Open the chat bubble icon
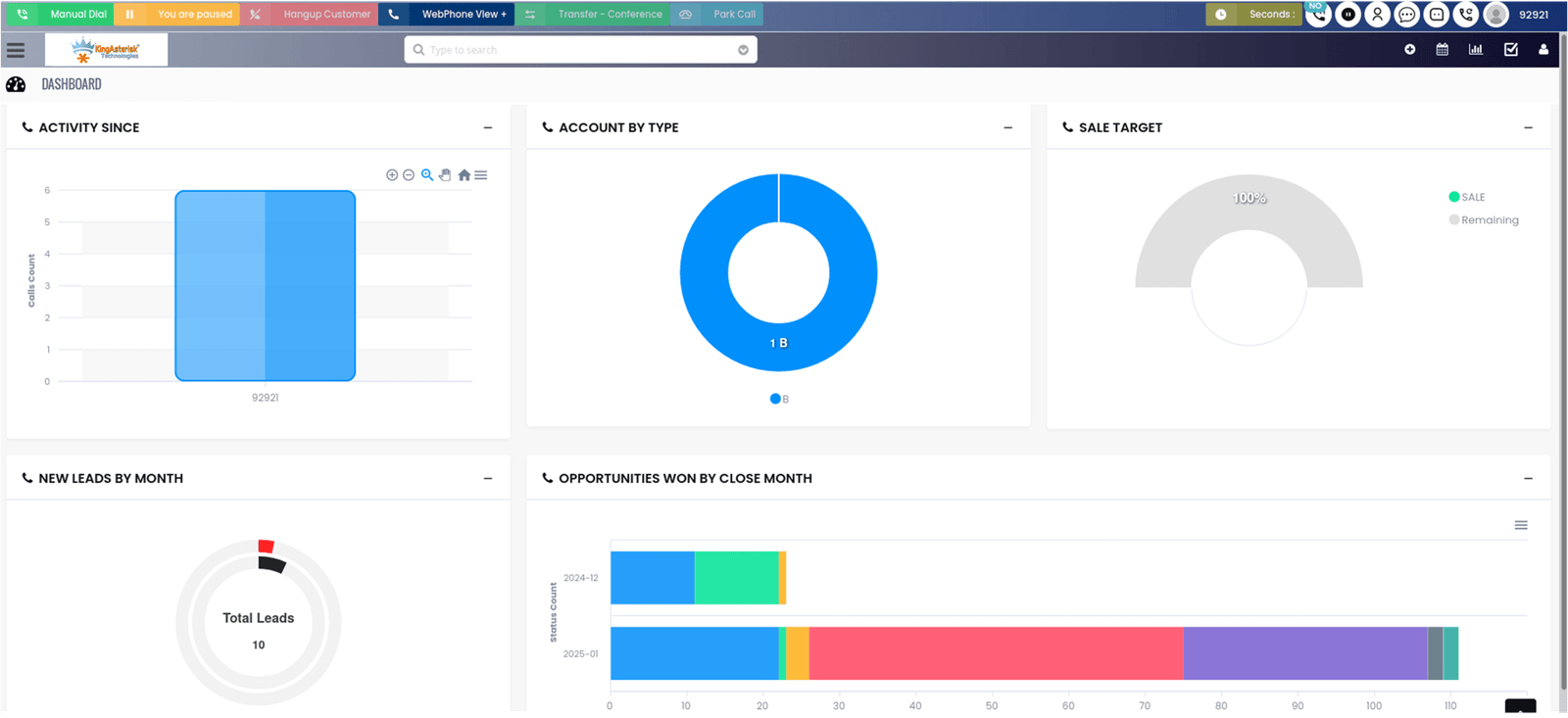The width and height of the screenshot is (1568, 718). 1407,15
